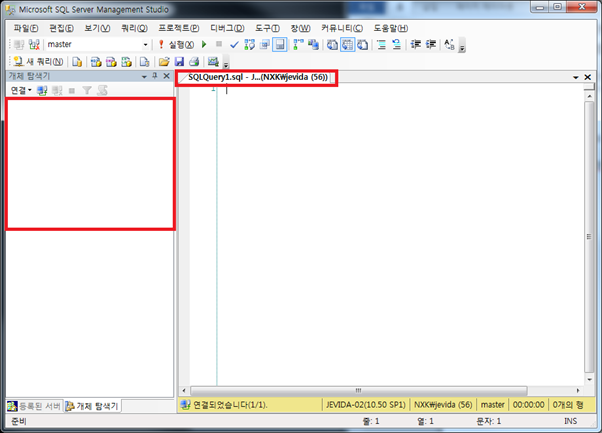Click the Connect query toolbar icon

point(19,45)
